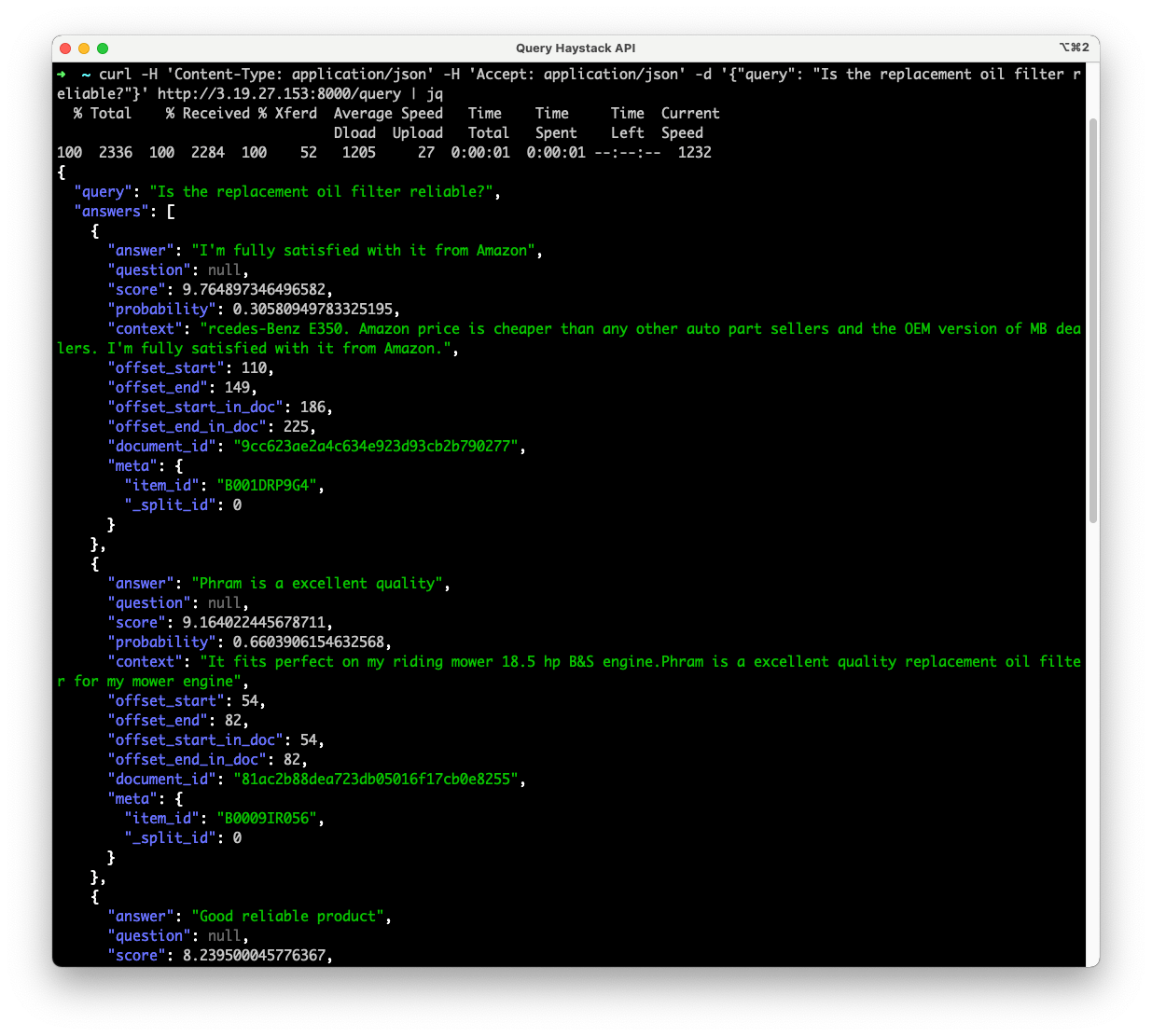The height and width of the screenshot is (1036, 1152).
Task: Click the 'Left' column label
Action: 628,133
